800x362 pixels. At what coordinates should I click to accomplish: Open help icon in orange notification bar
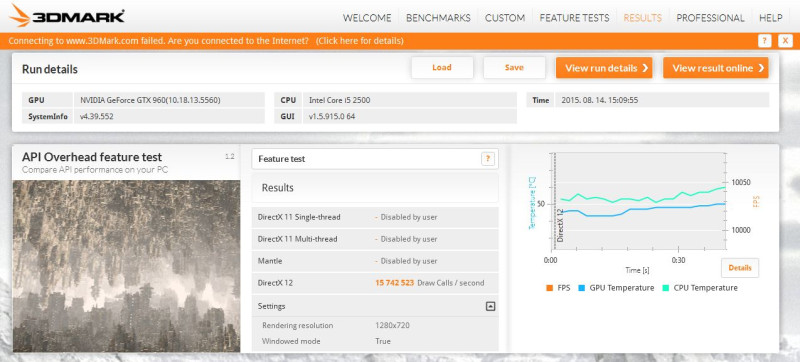[x=764, y=41]
